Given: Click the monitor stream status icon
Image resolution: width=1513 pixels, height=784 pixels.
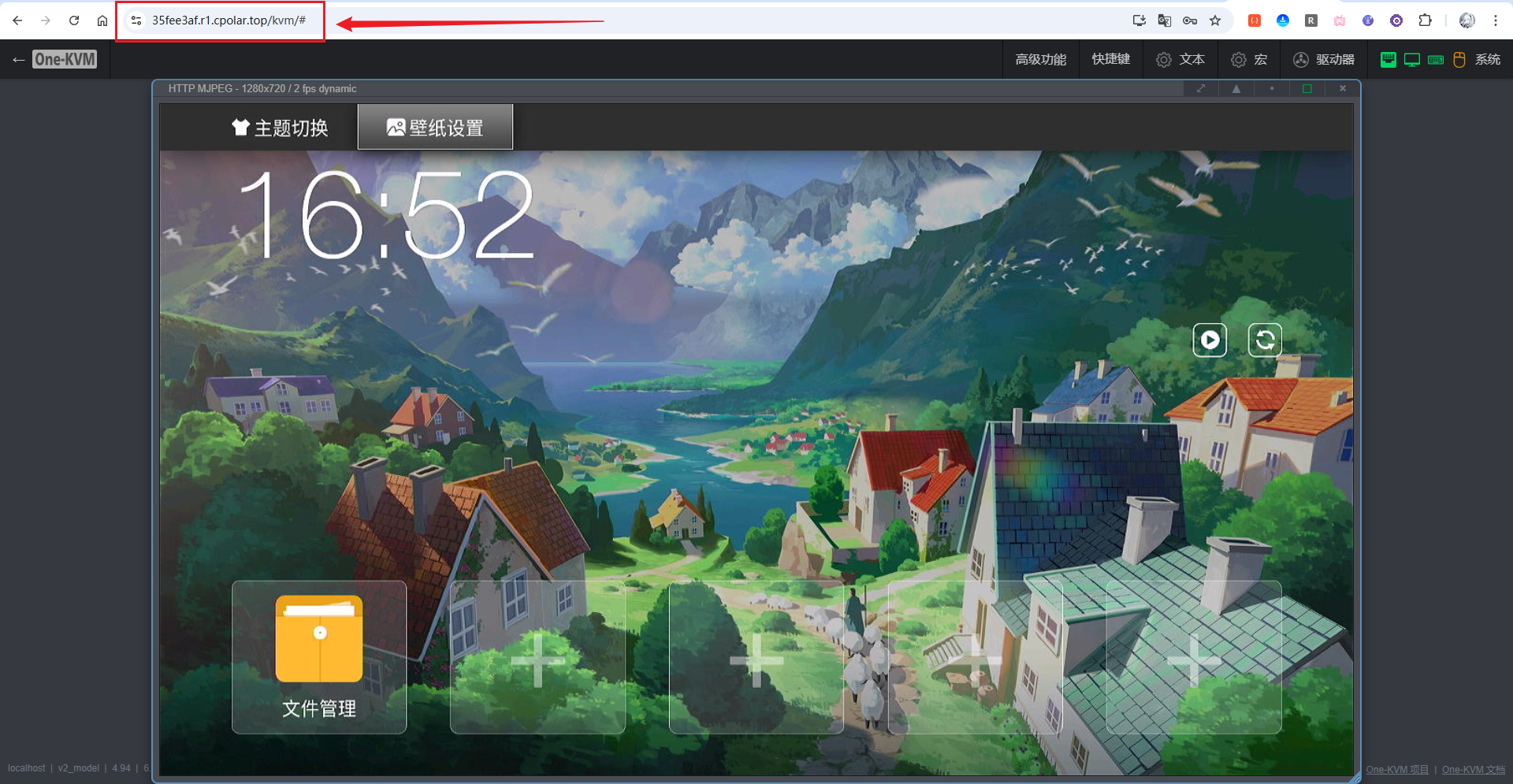Looking at the screenshot, I should [x=1411, y=59].
